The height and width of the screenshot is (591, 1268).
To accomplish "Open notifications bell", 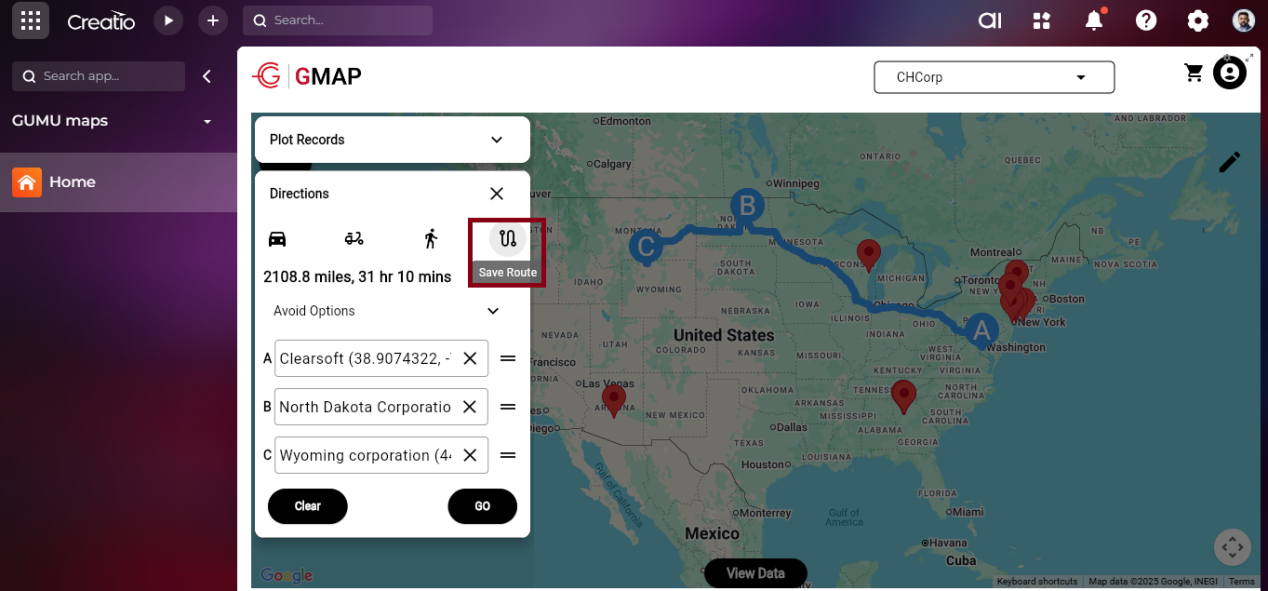I will [1094, 20].
